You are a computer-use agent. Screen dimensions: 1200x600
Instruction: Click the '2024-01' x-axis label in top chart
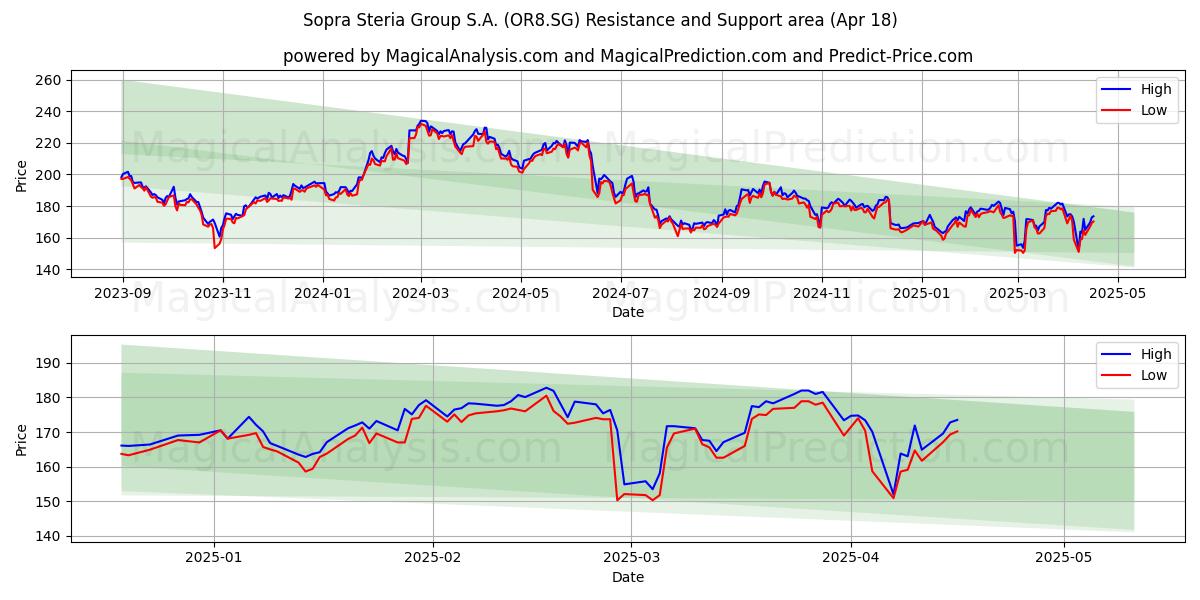pos(322,294)
